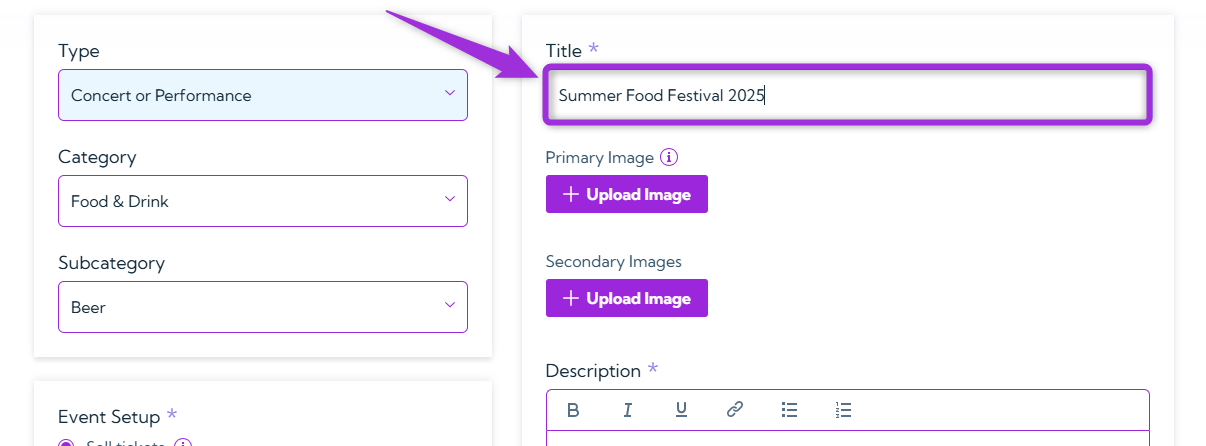Focus the Title text field
Screen dimensions: 1206x446
848,96
